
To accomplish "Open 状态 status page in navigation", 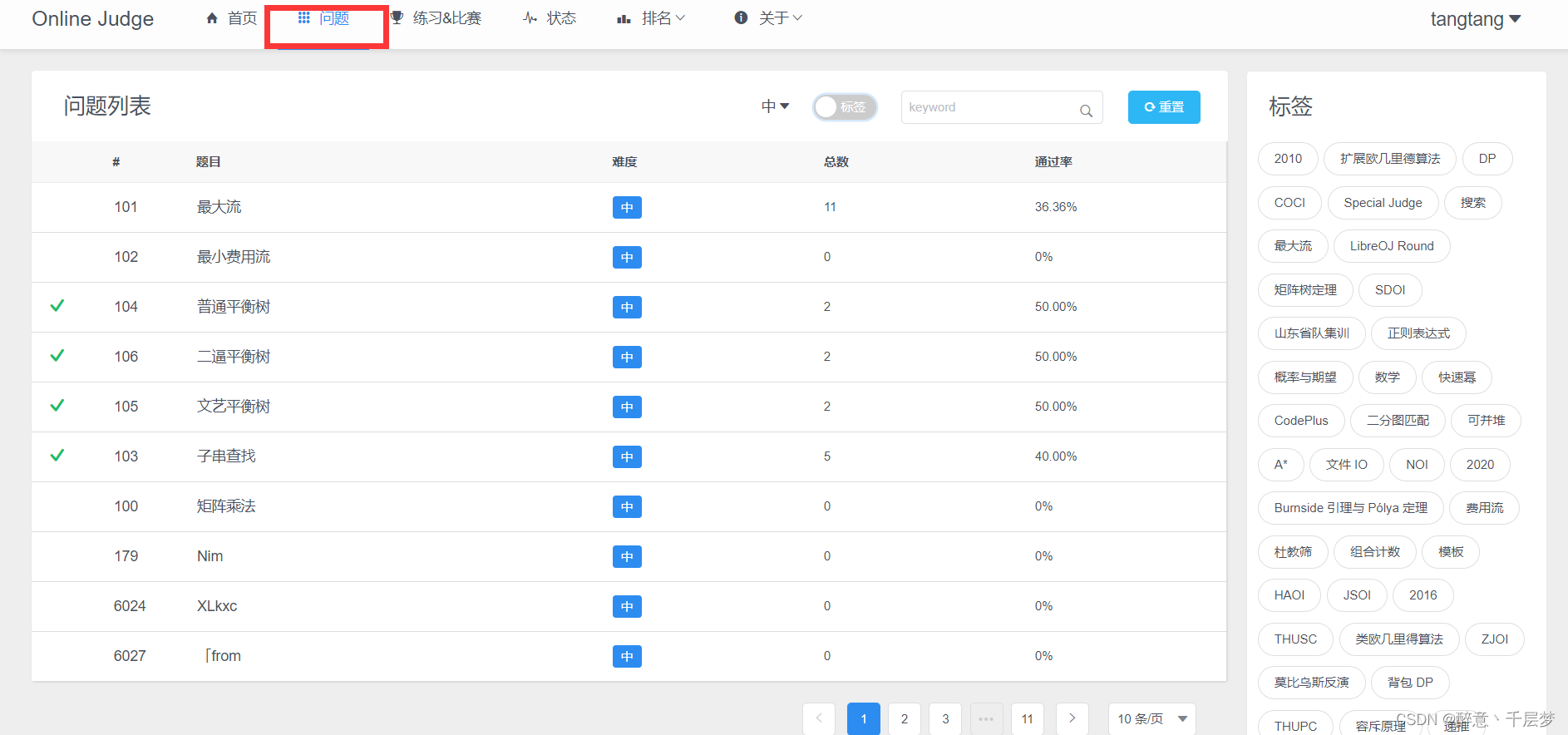I will click(x=550, y=18).
